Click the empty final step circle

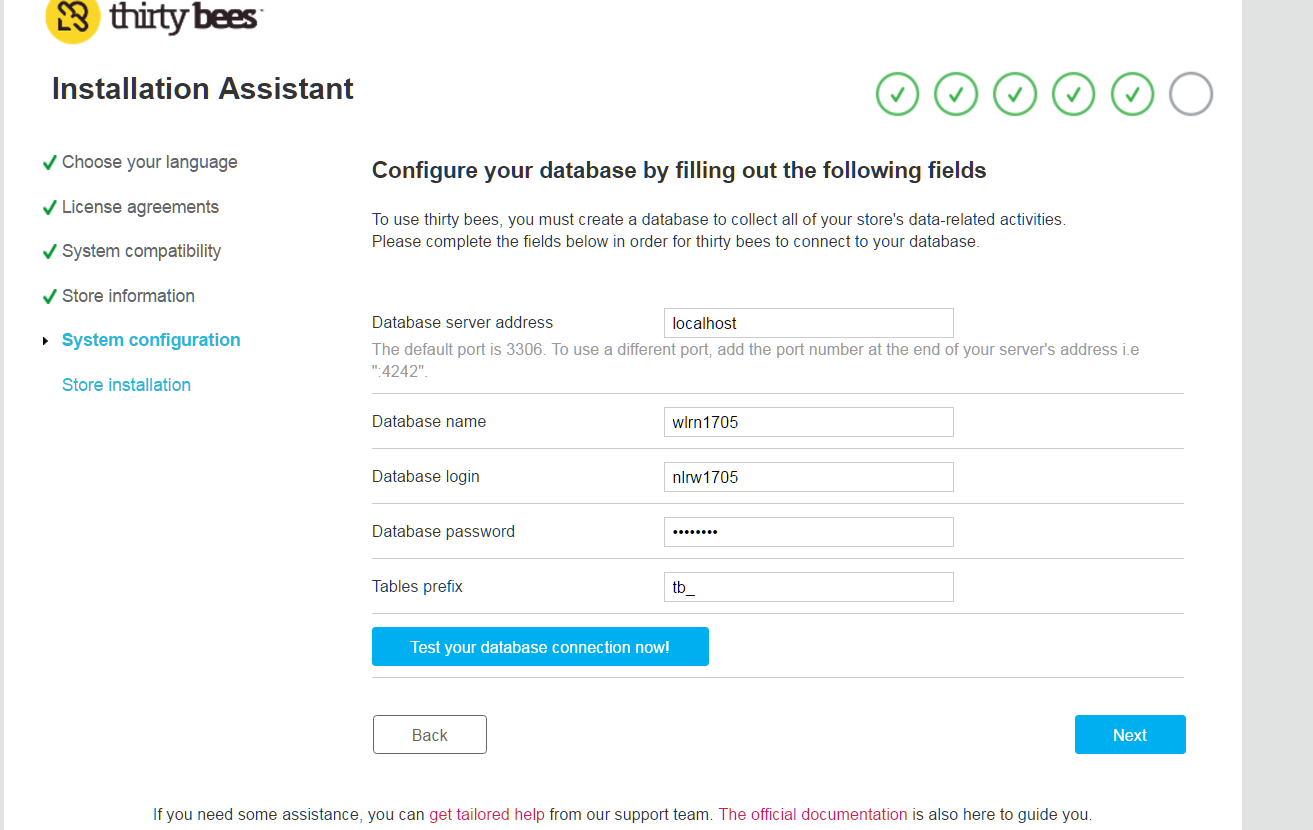click(1191, 95)
